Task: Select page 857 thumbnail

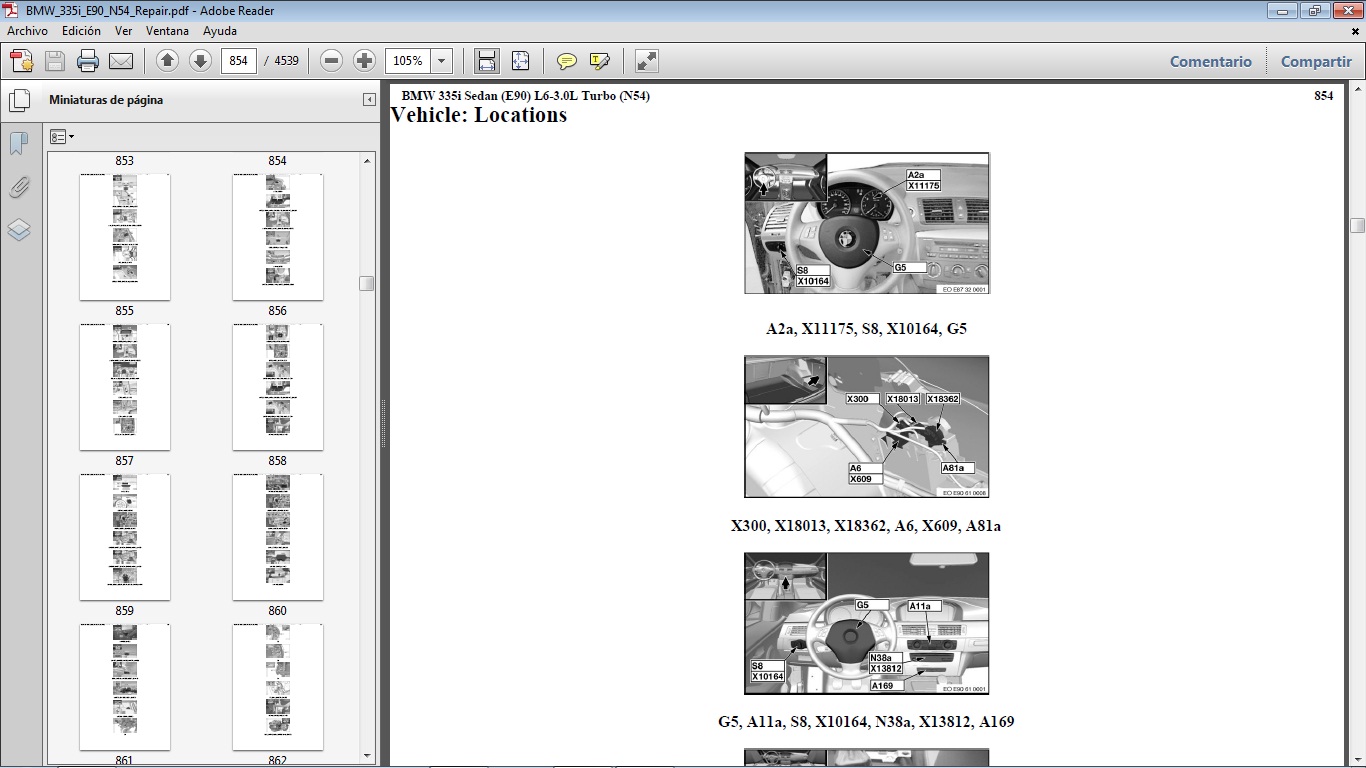Action: point(125,537)
